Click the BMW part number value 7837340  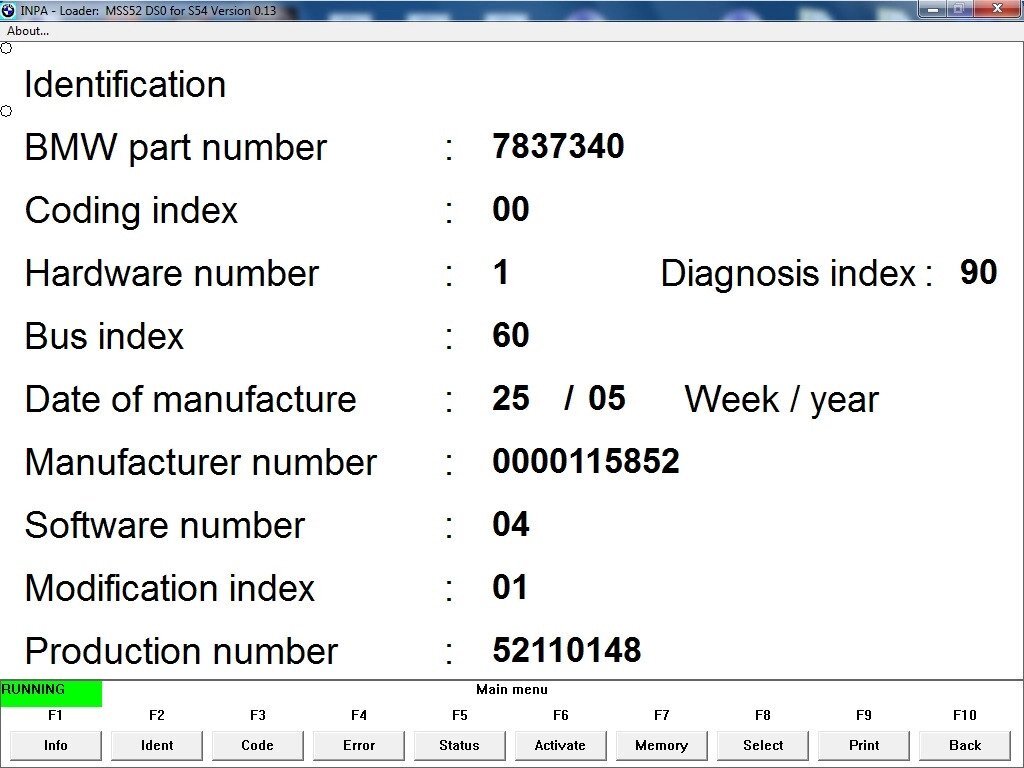558,147
